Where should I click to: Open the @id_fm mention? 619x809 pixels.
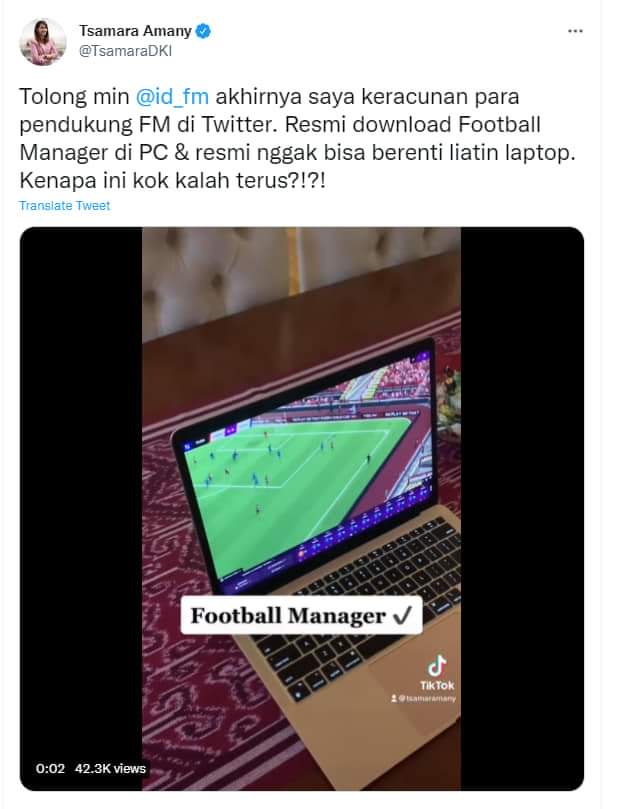click(172, 97)
